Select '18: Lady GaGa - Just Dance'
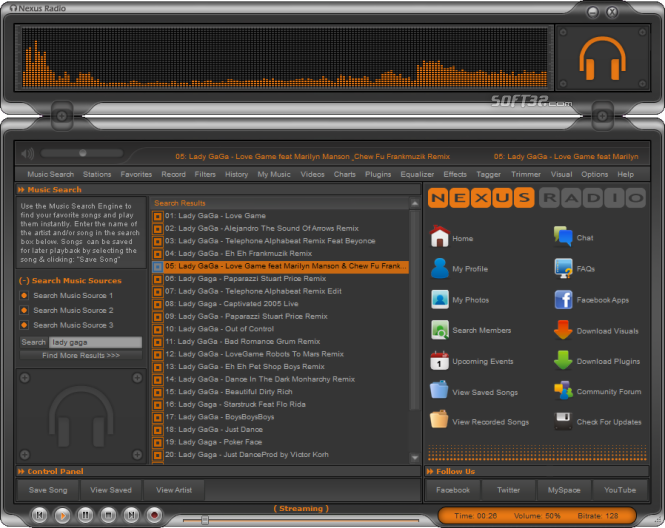 pos(280,430)
